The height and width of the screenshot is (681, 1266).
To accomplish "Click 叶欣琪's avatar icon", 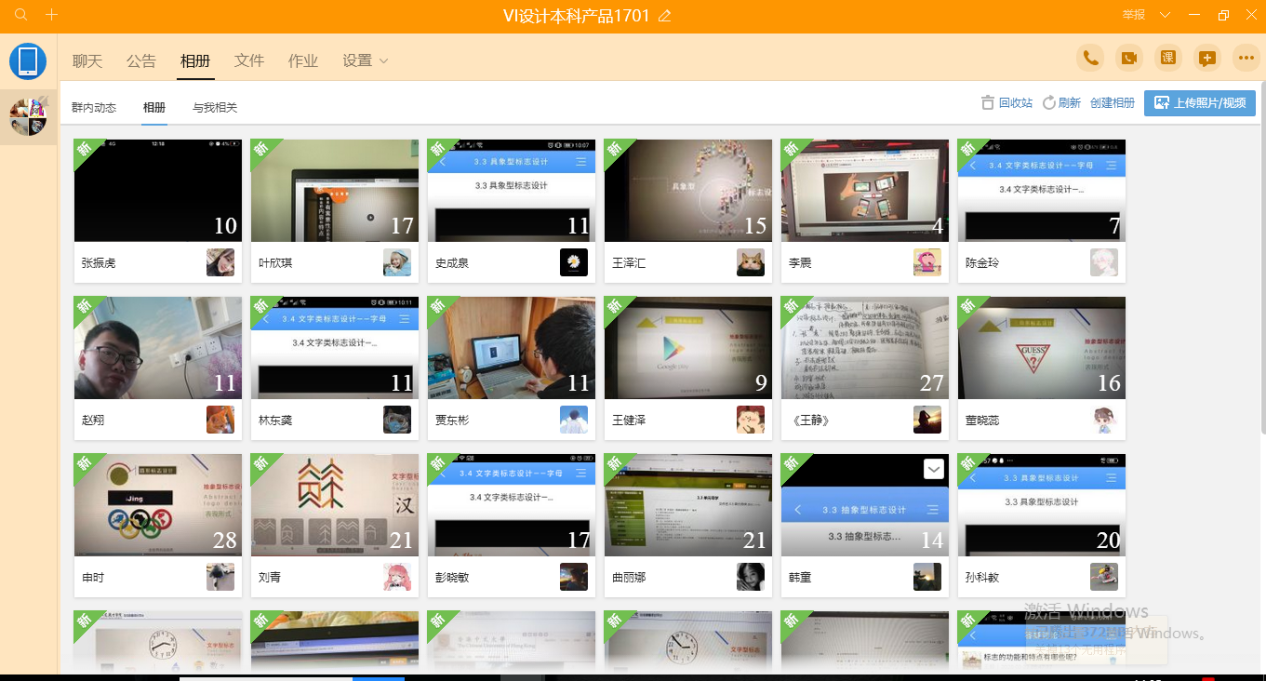I will point(397,262).
